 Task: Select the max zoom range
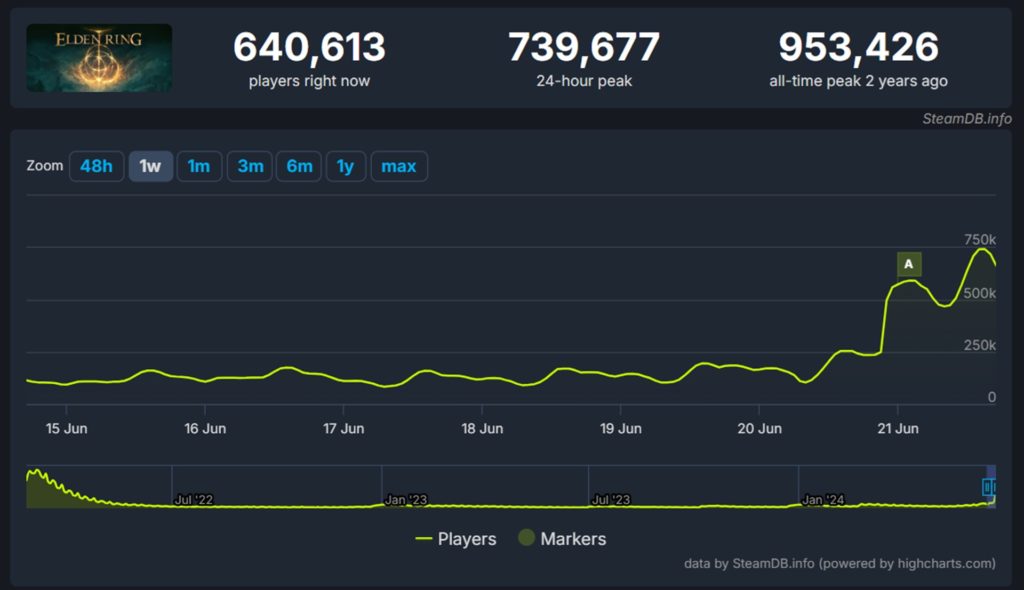(x=399, y=166)
